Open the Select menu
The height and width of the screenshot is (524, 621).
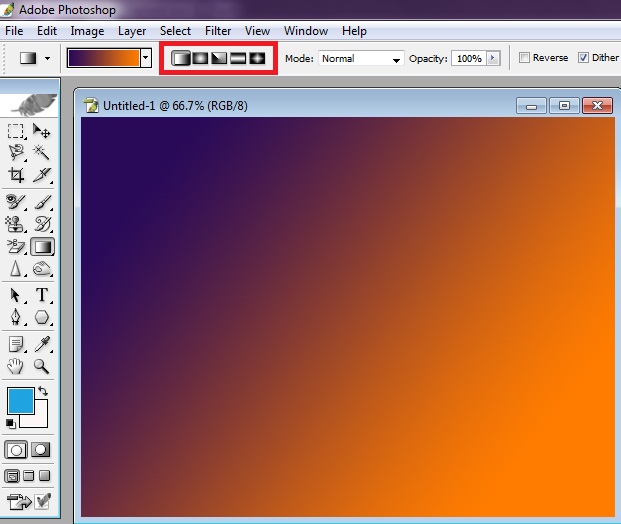click(175, 31)
